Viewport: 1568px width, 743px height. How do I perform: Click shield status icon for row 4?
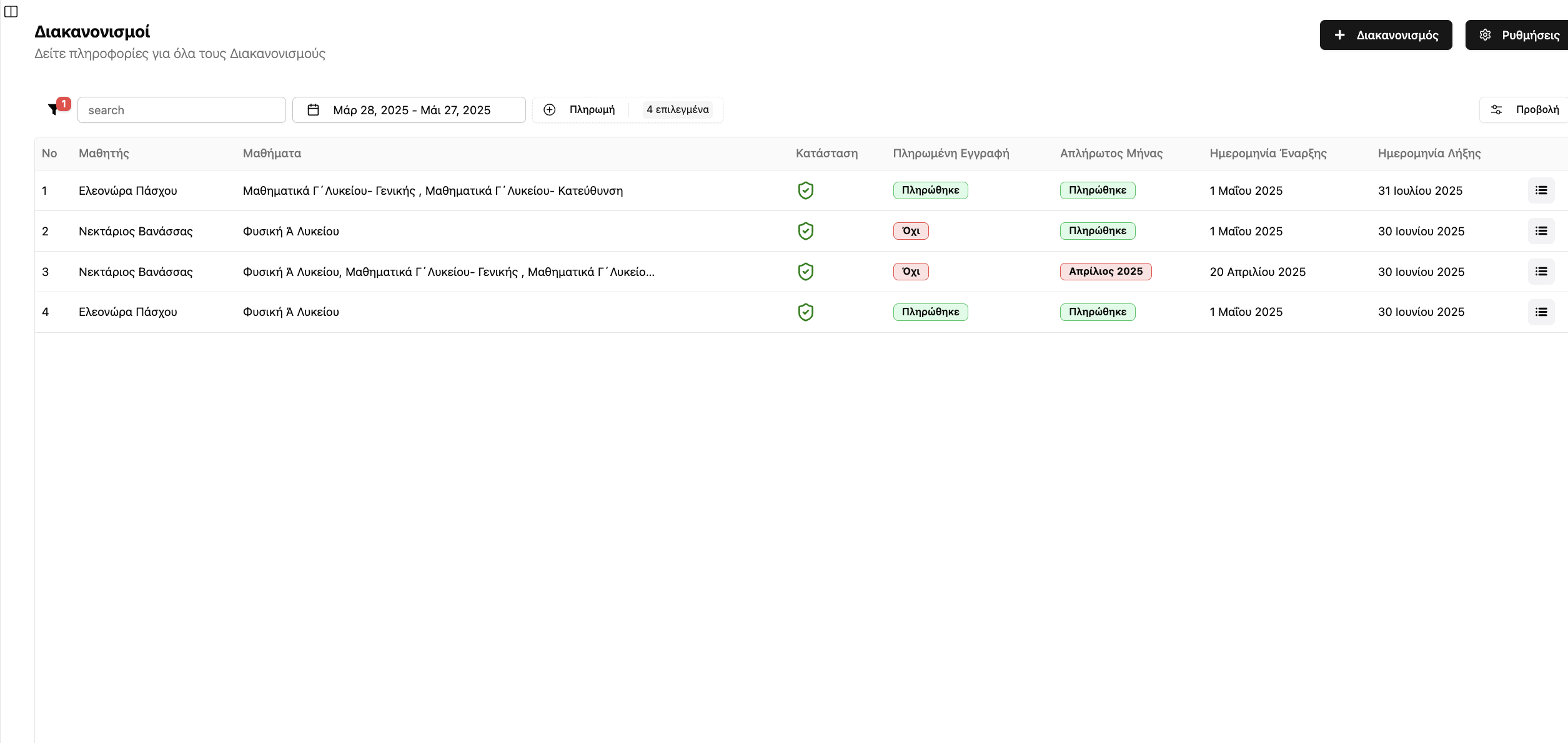805,312
